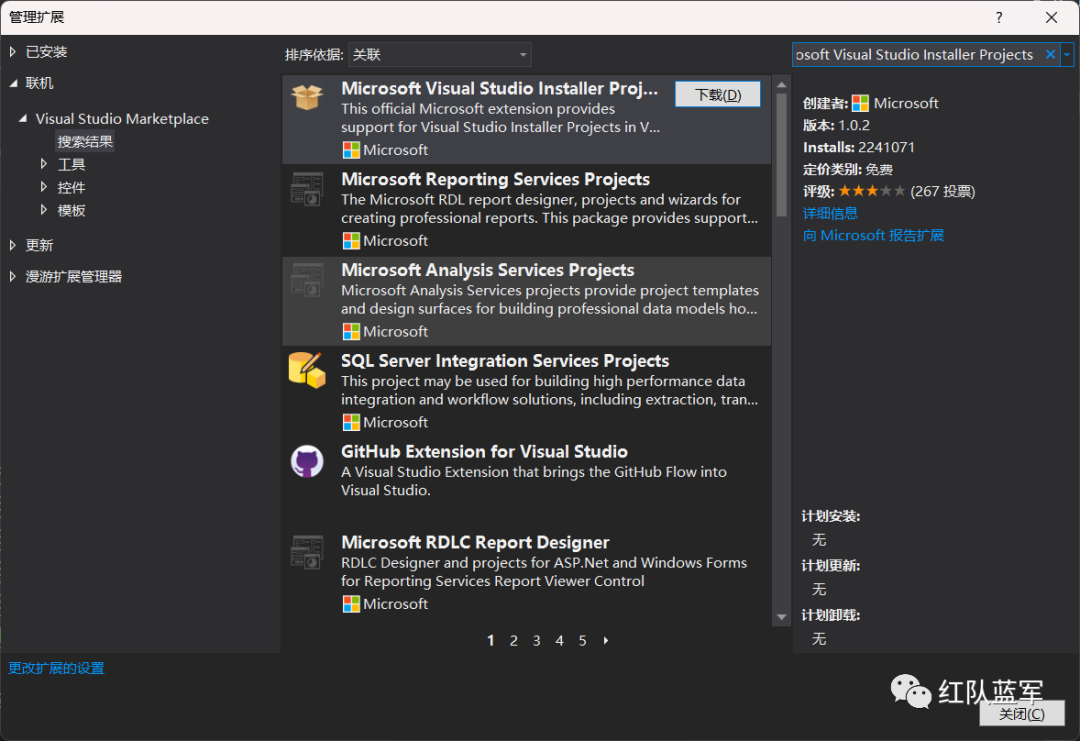This screenshot has width=1080, height=741.
Task: Expand the 漫游扩展管理器 node
Action: (13, 276)
